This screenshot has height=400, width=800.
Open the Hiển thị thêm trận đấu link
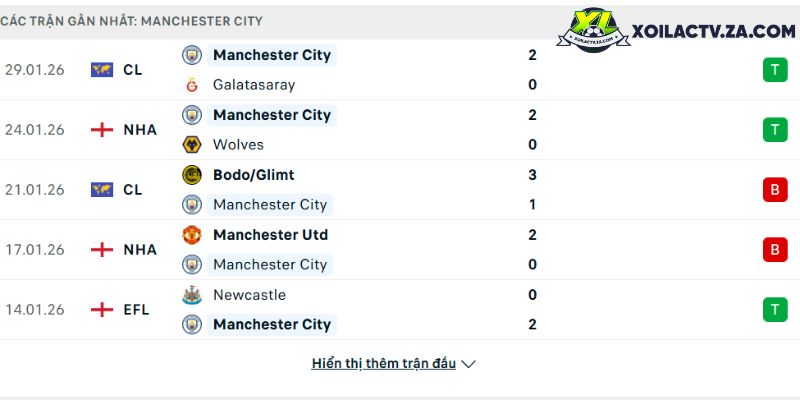384,364
